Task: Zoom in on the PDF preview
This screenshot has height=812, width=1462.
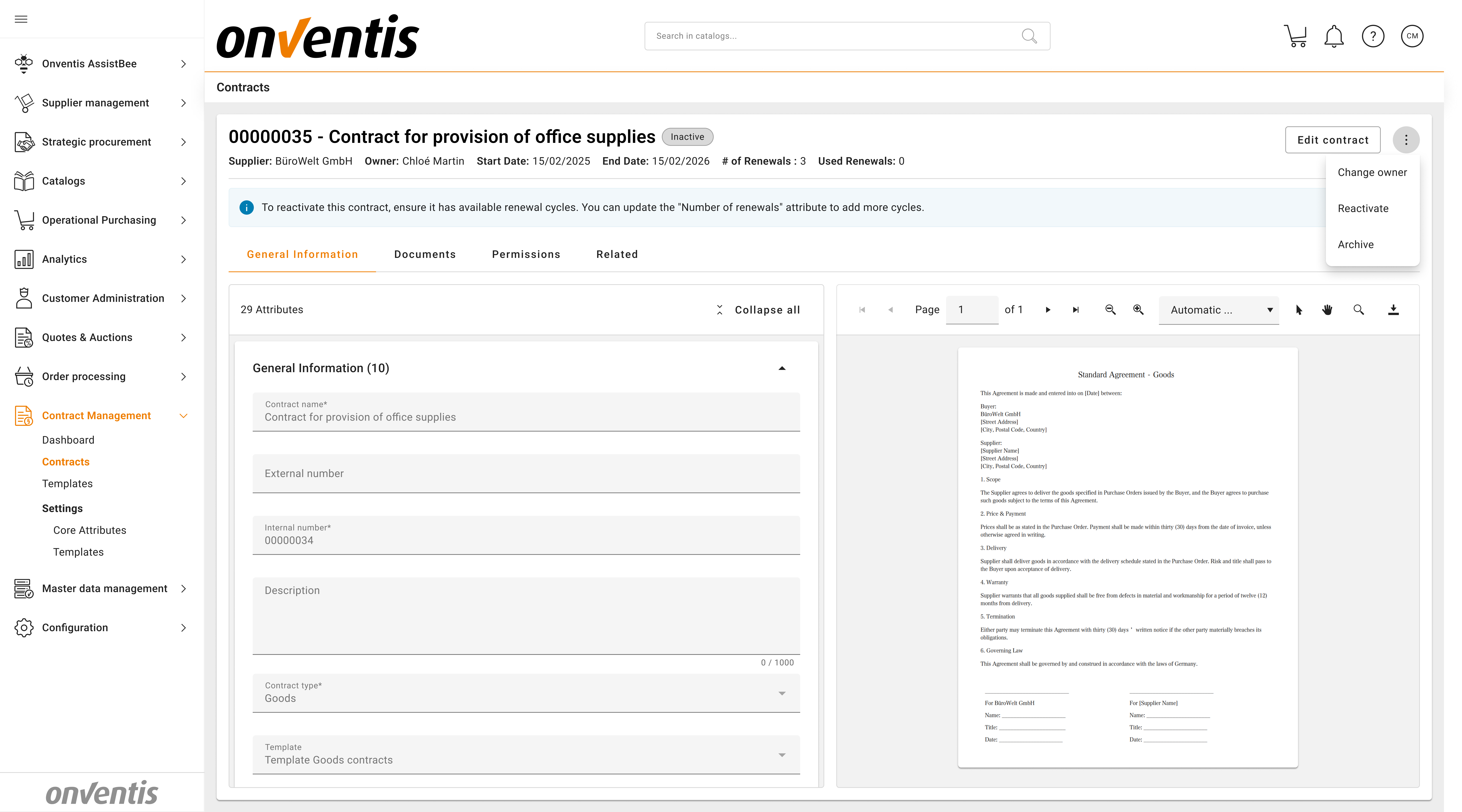Action: pyautogui.click(x=1138, y=310)
